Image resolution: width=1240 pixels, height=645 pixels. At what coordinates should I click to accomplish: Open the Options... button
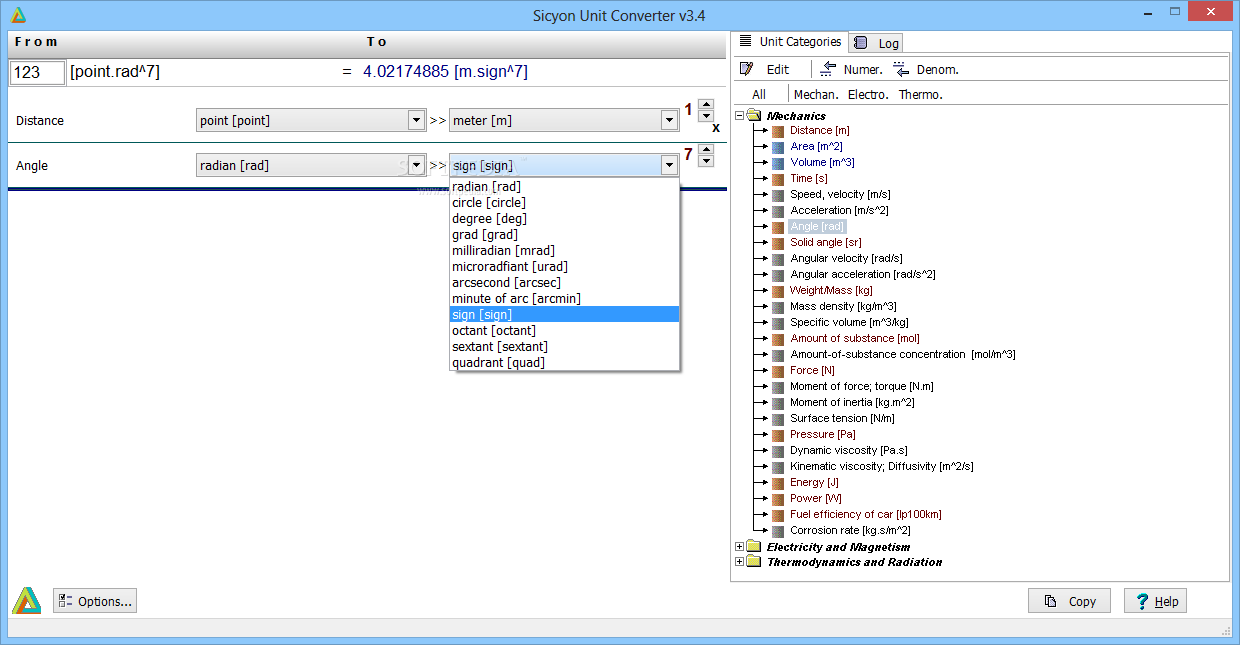tap(95, 601)
